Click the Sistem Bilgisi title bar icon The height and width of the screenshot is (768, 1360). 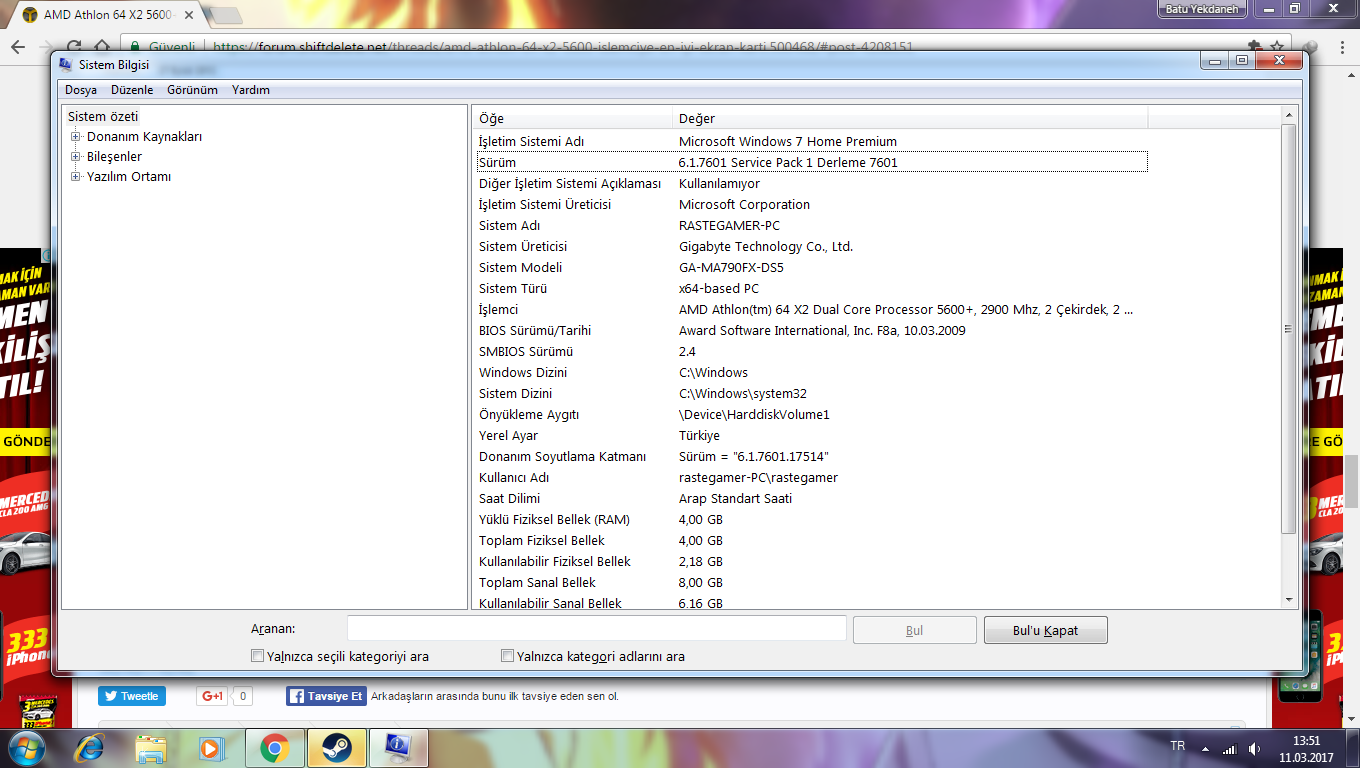[66, 65]
